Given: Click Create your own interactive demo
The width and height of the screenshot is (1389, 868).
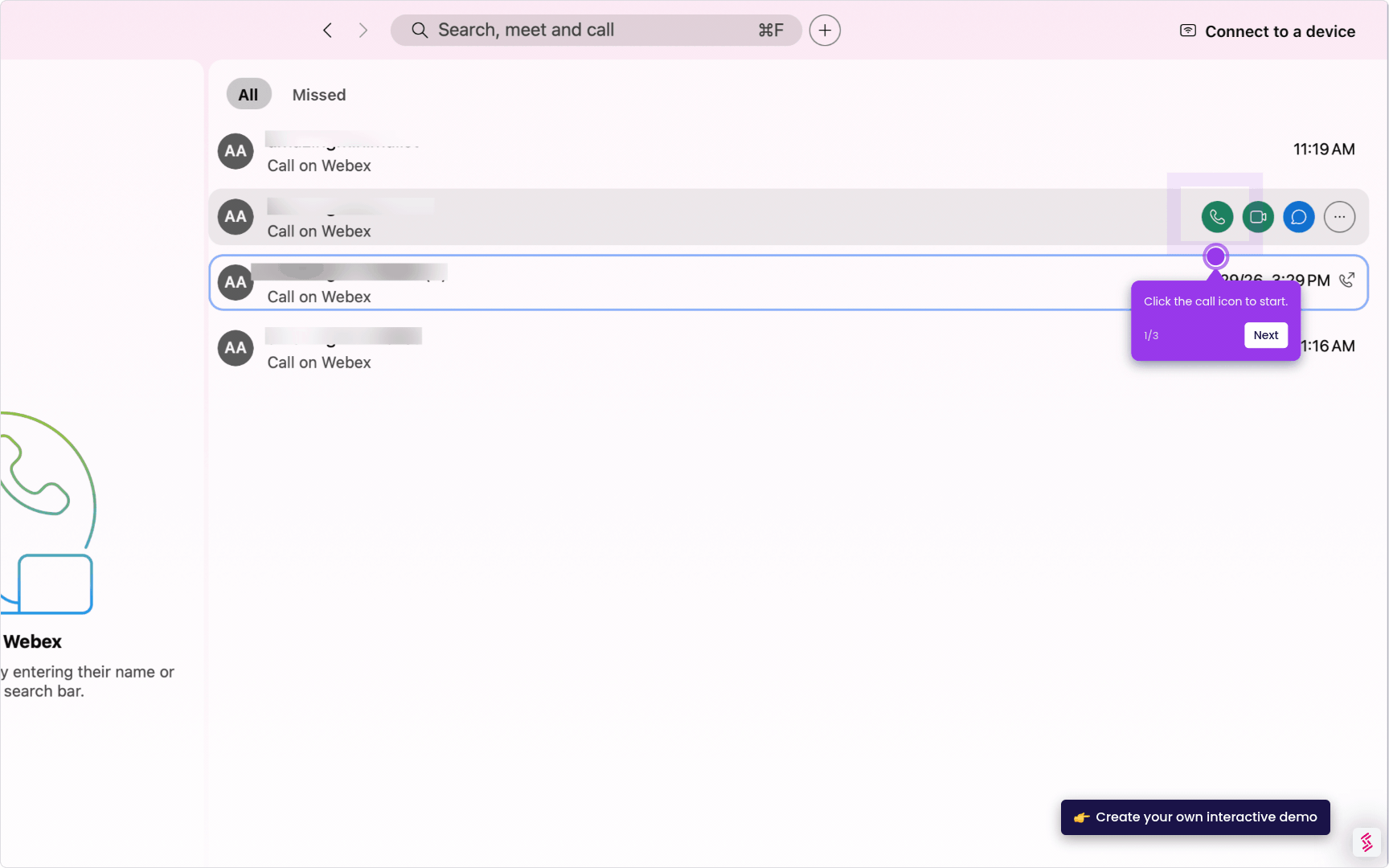Looking at the screenshot, I should [x=1195, y=817].
